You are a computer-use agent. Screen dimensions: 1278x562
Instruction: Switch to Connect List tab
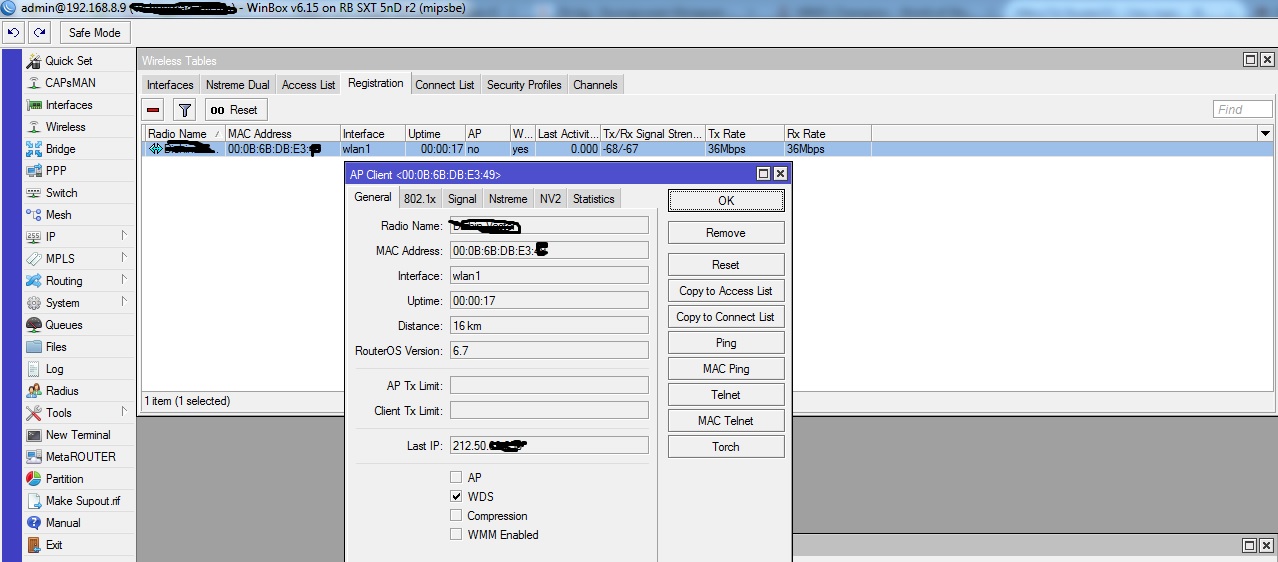445,85
